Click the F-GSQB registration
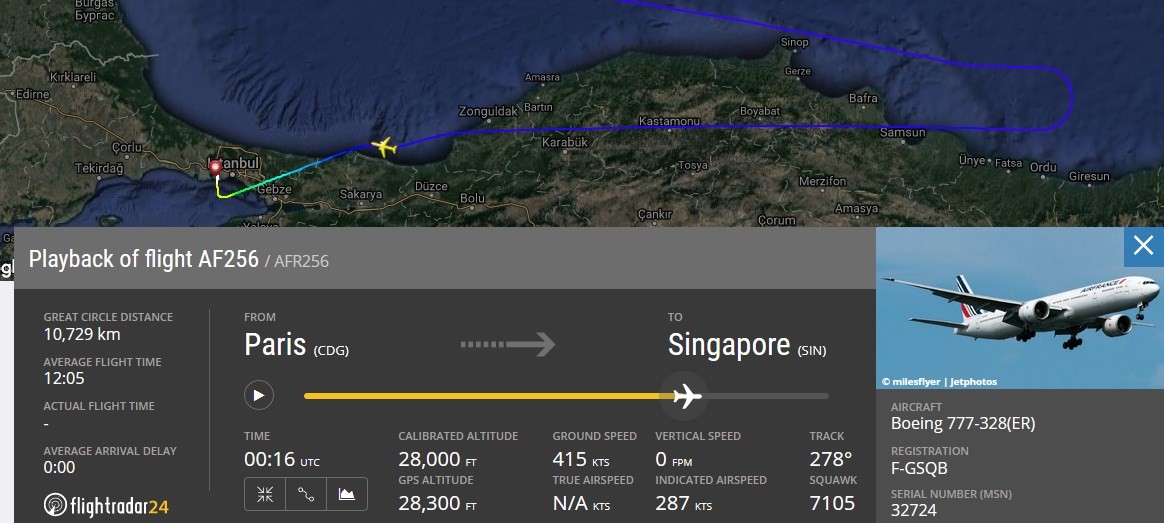1164x523 pixels. pyautogui.click(x=919, y=468)
